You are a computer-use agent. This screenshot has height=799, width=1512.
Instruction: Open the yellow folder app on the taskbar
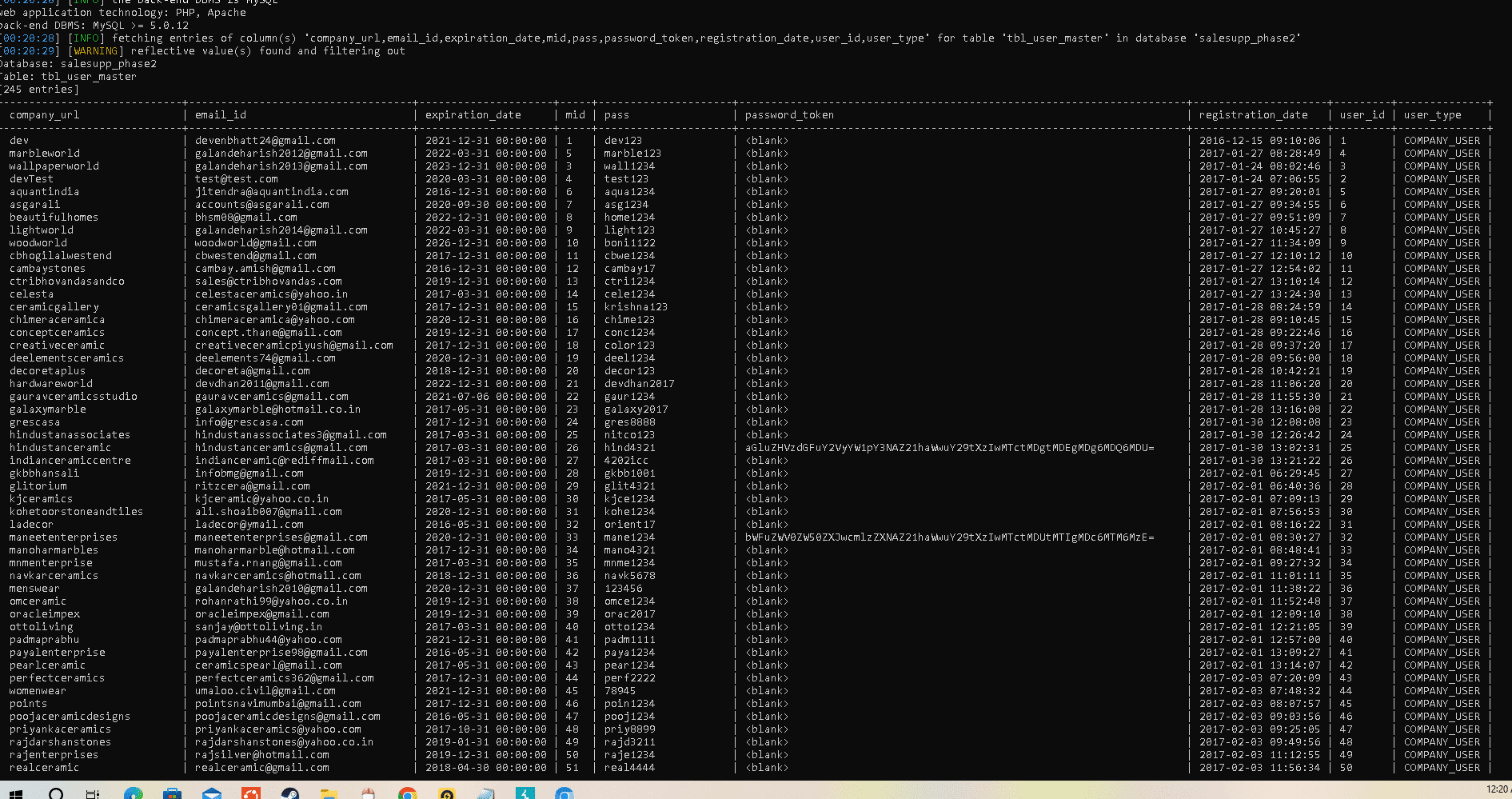[328, 793]
